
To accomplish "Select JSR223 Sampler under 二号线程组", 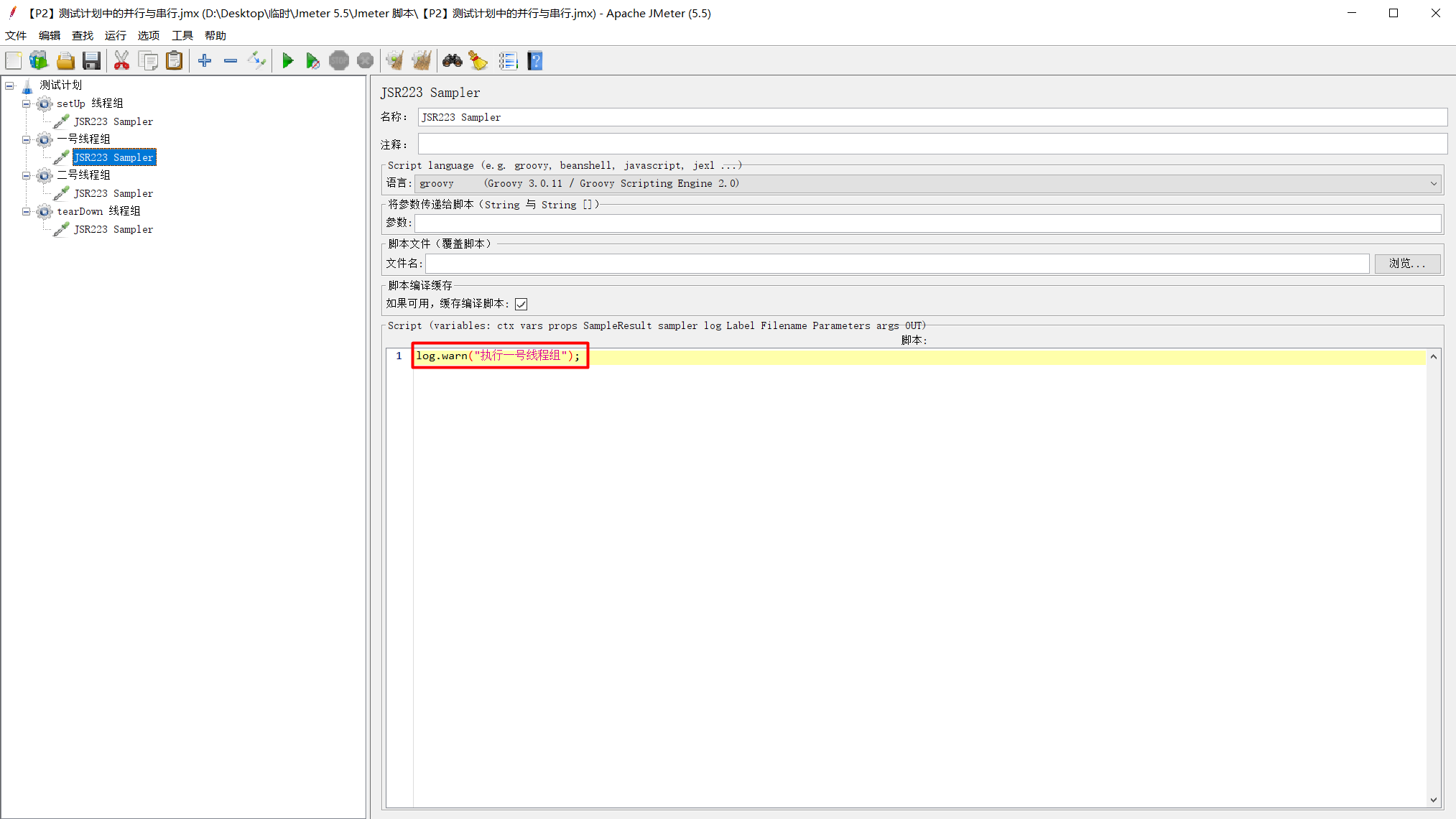I will pos(113,193).
